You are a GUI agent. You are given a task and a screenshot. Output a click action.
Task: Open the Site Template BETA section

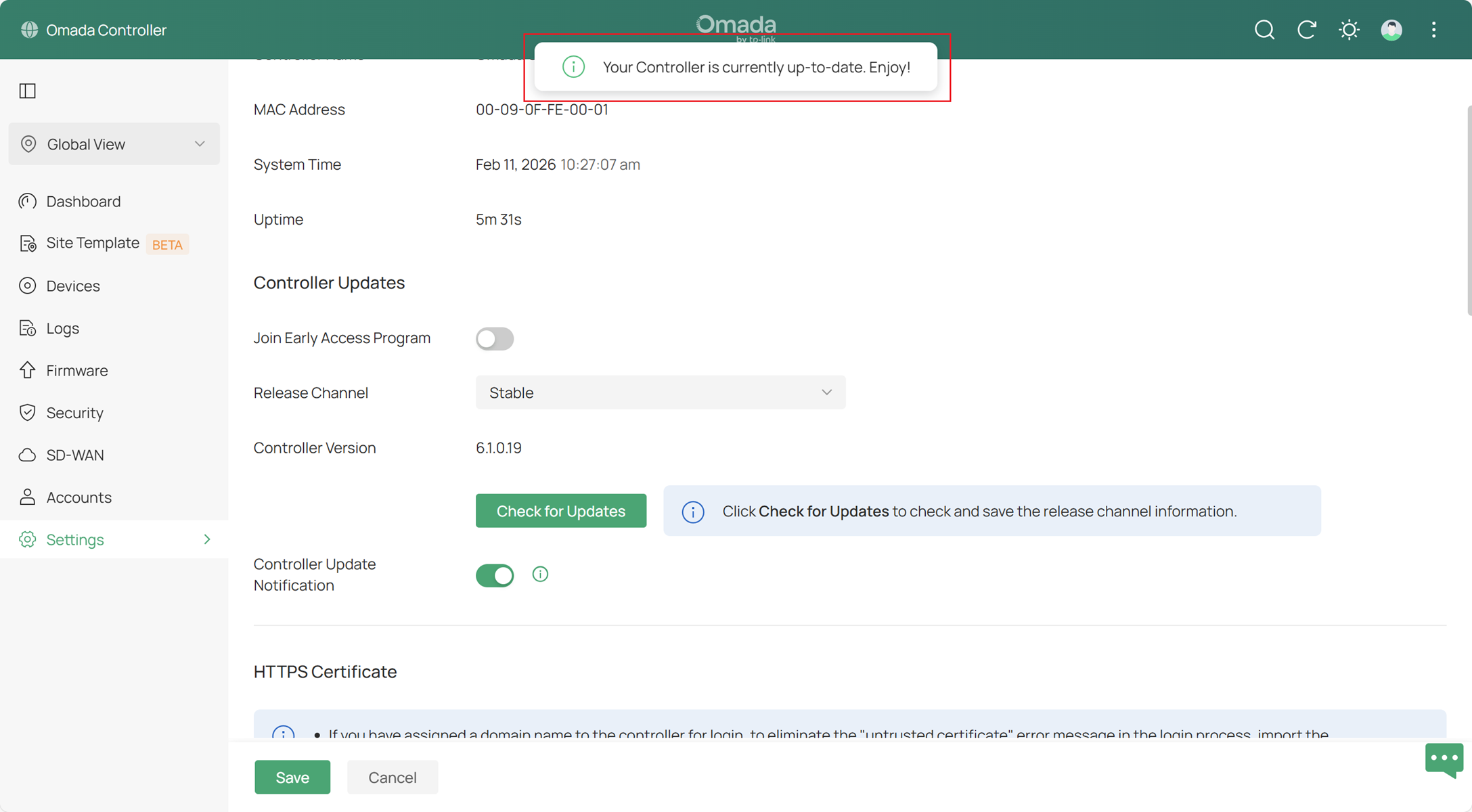pos(93,243)
